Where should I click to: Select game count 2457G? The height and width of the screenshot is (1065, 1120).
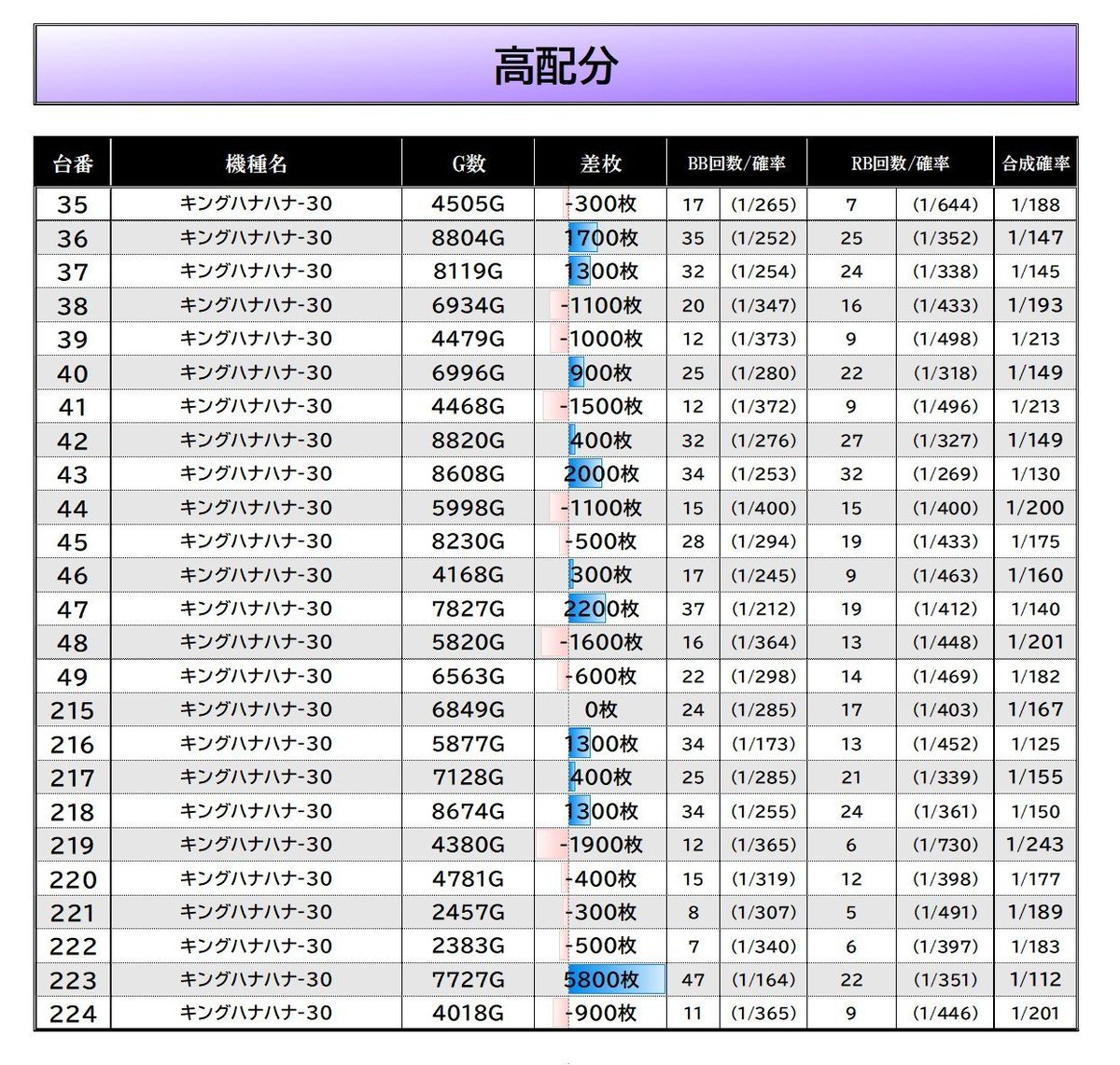(469, 912)
